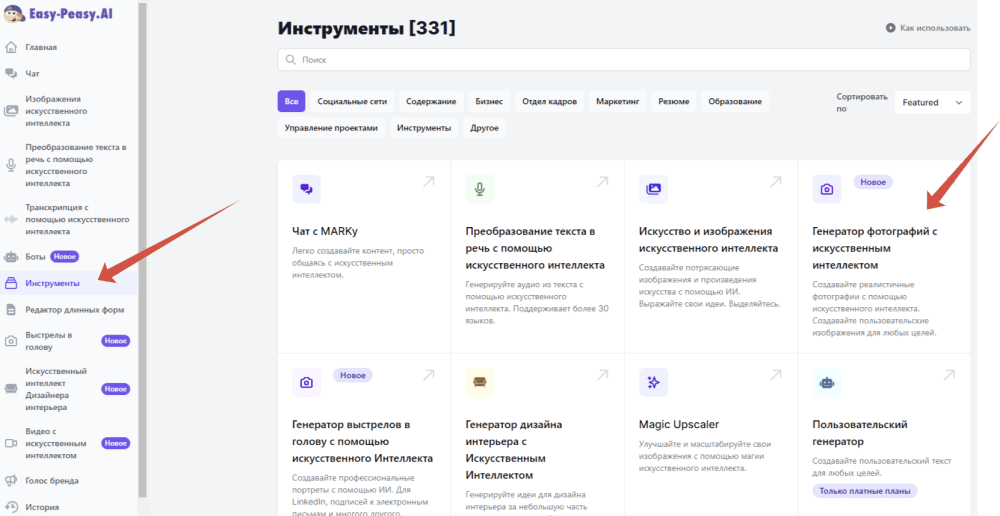Click the search magnifier icon
This screenshot has width=1000, height=516.
click(x=291, y=59)
